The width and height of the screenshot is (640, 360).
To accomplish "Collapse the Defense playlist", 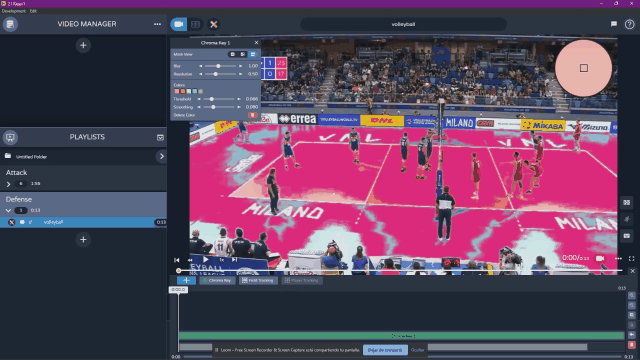I will (8, 211).
